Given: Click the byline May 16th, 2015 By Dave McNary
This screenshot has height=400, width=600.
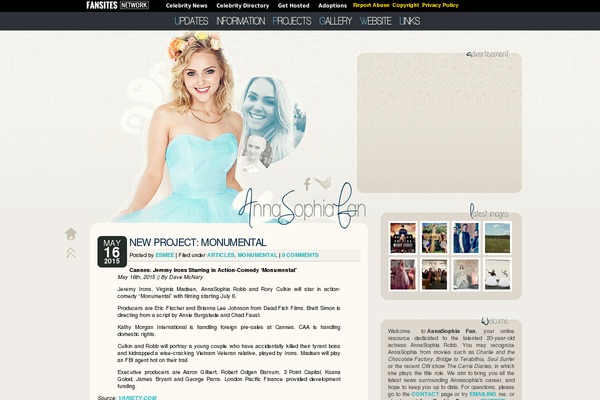Looking at the screenshot, I should click(x=160, y=277).
